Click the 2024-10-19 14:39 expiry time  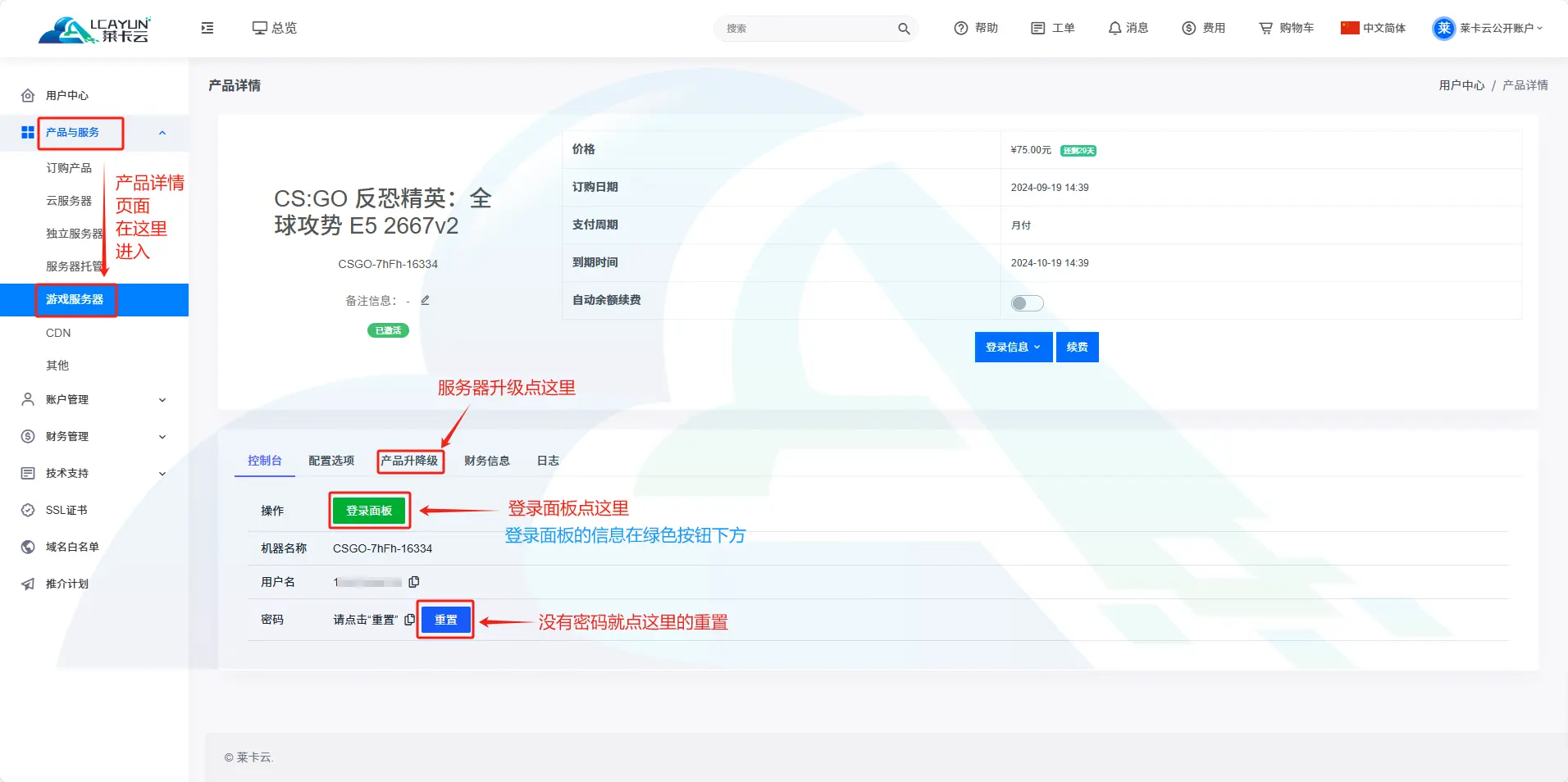coord(1050,263)
